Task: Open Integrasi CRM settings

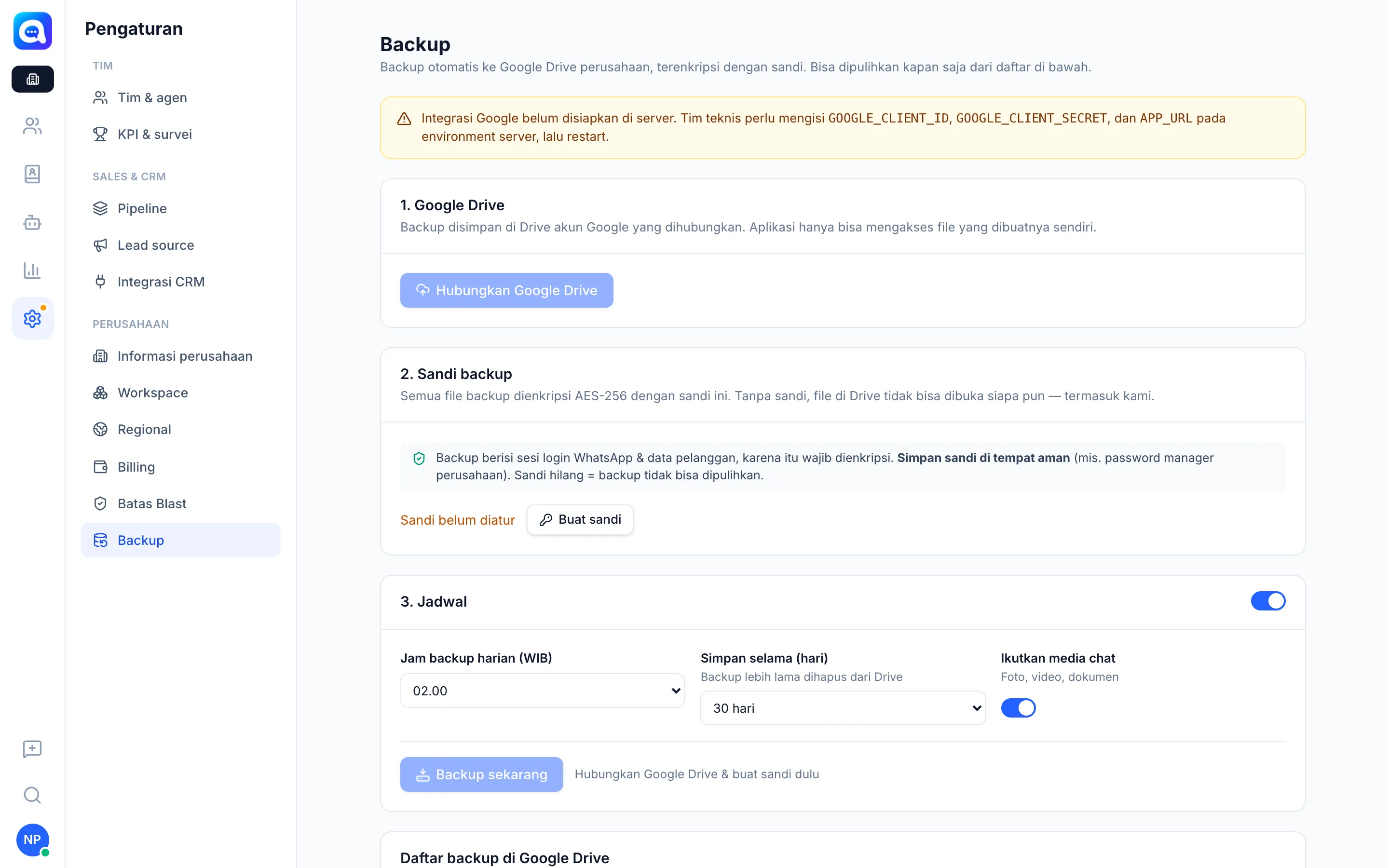Action: click(x=181, y=282)
